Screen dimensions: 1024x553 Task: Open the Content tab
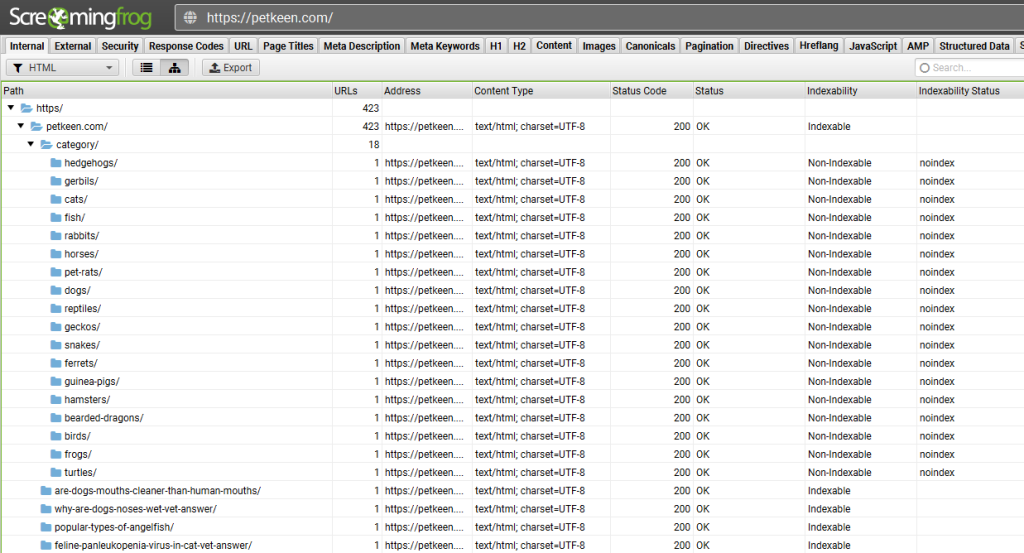tap(554, 45)
